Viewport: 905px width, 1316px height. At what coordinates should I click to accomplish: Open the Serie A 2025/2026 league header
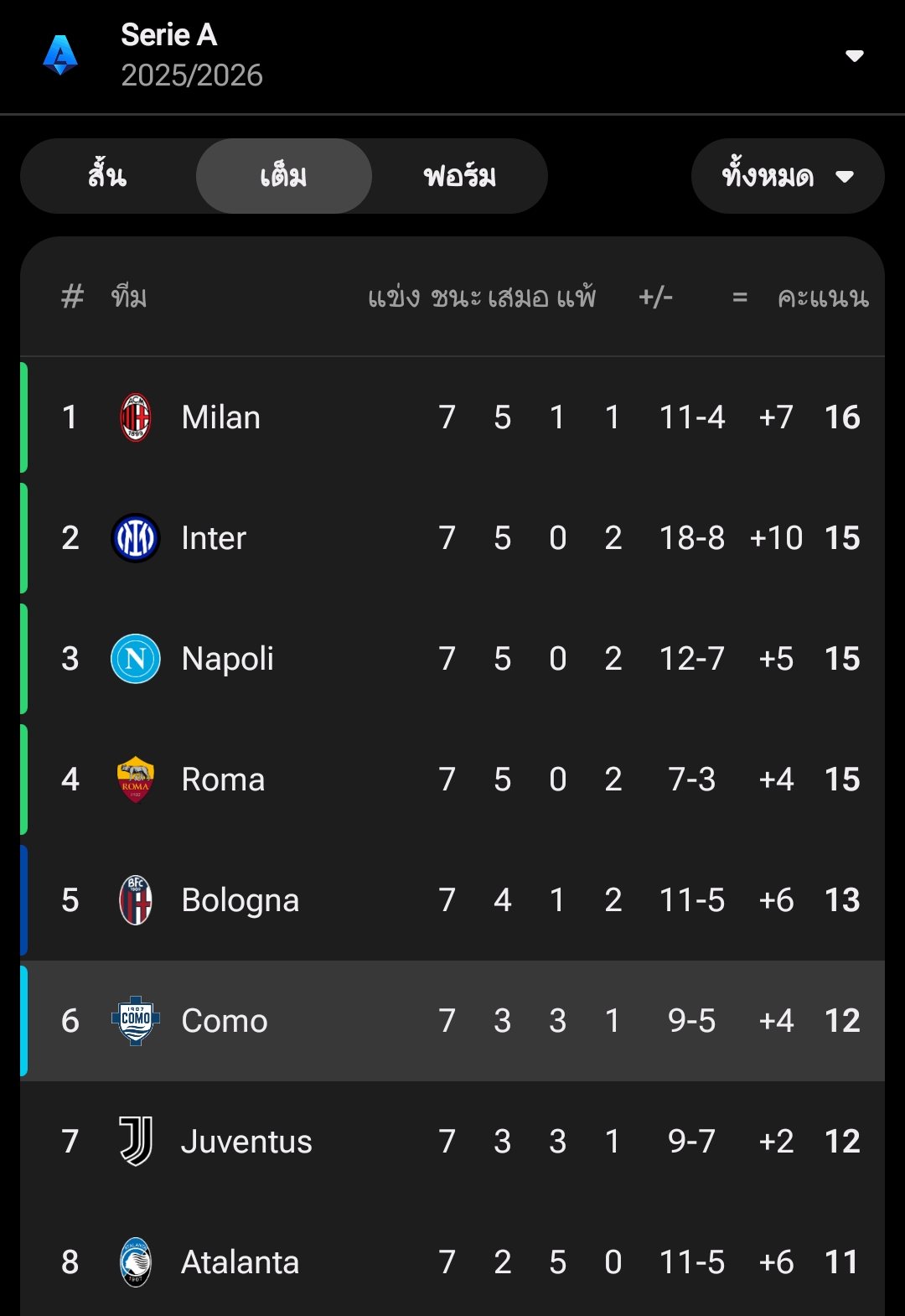point(191,55)
